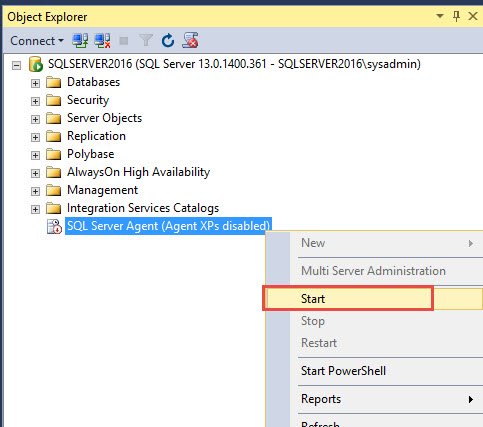The image size is (483, 427).
Task: Click the Replication folder icon
Action: pyautogui.click(x=53, y=136)
